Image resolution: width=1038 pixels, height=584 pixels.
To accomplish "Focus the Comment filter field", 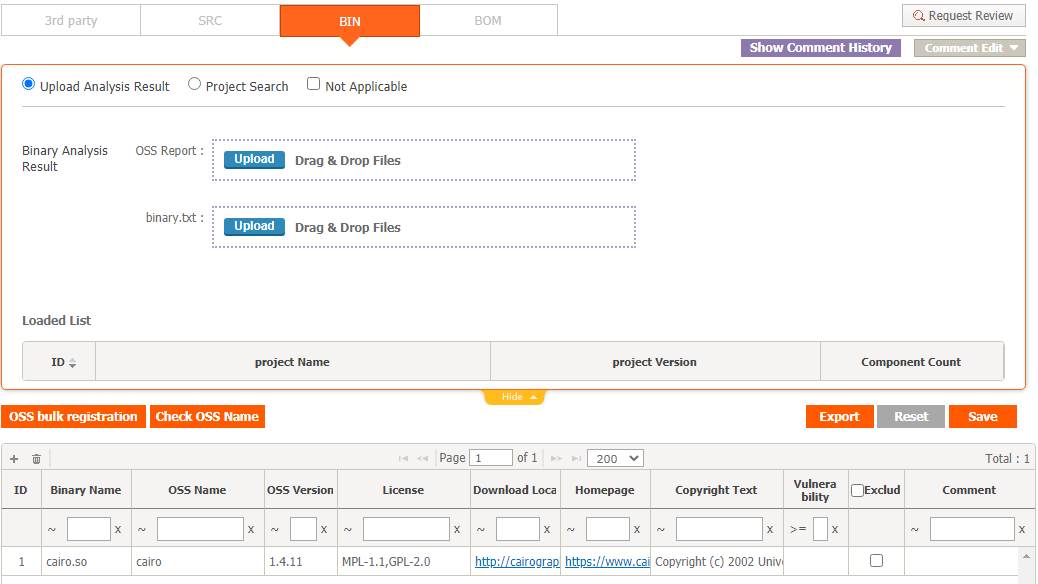I will (x=972, y=529).
